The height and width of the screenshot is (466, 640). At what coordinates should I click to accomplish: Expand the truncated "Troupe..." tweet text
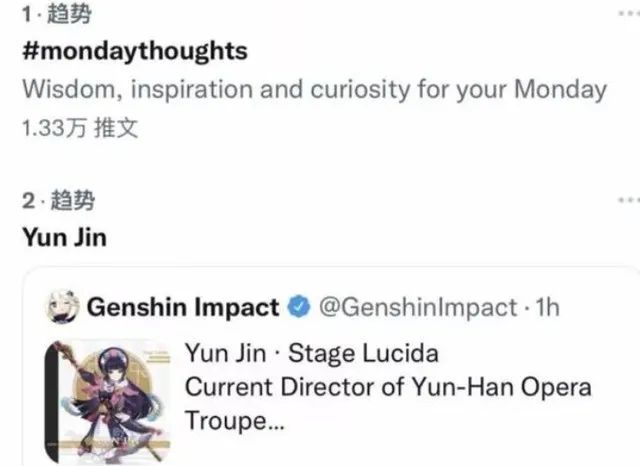tap(236, 421)
